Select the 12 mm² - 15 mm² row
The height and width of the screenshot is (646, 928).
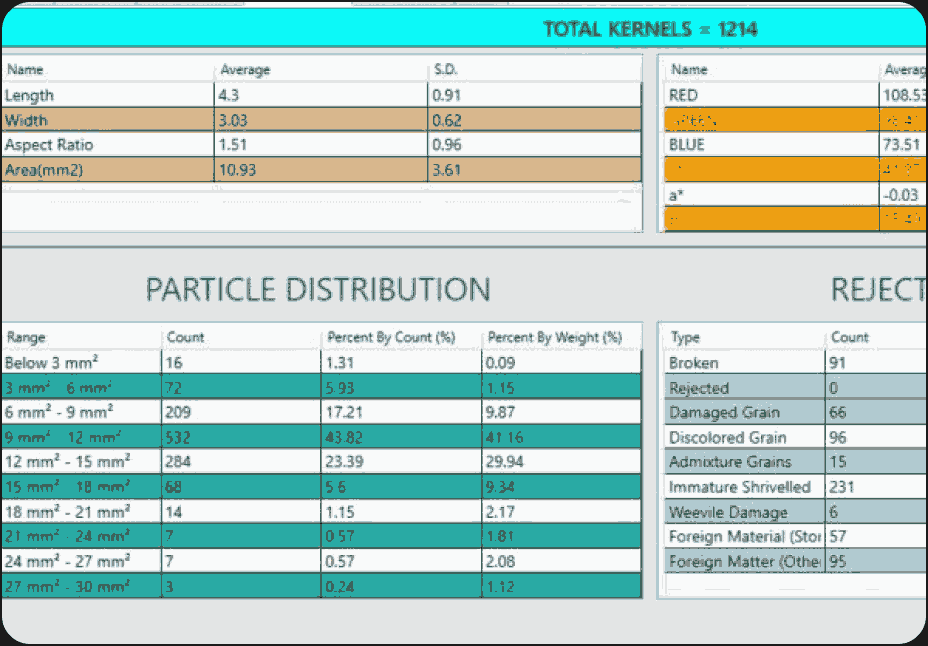tap(321, 461)
